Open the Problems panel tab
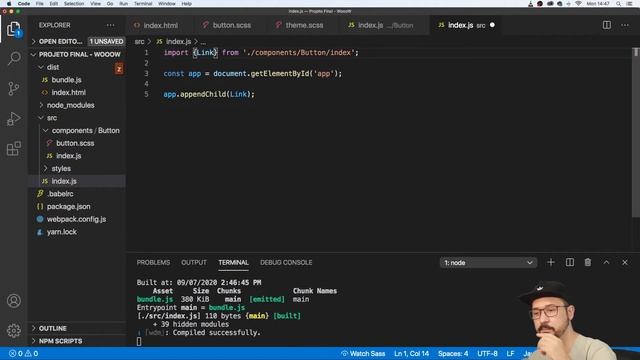The image size is (640, 360). tap(153, 262)
